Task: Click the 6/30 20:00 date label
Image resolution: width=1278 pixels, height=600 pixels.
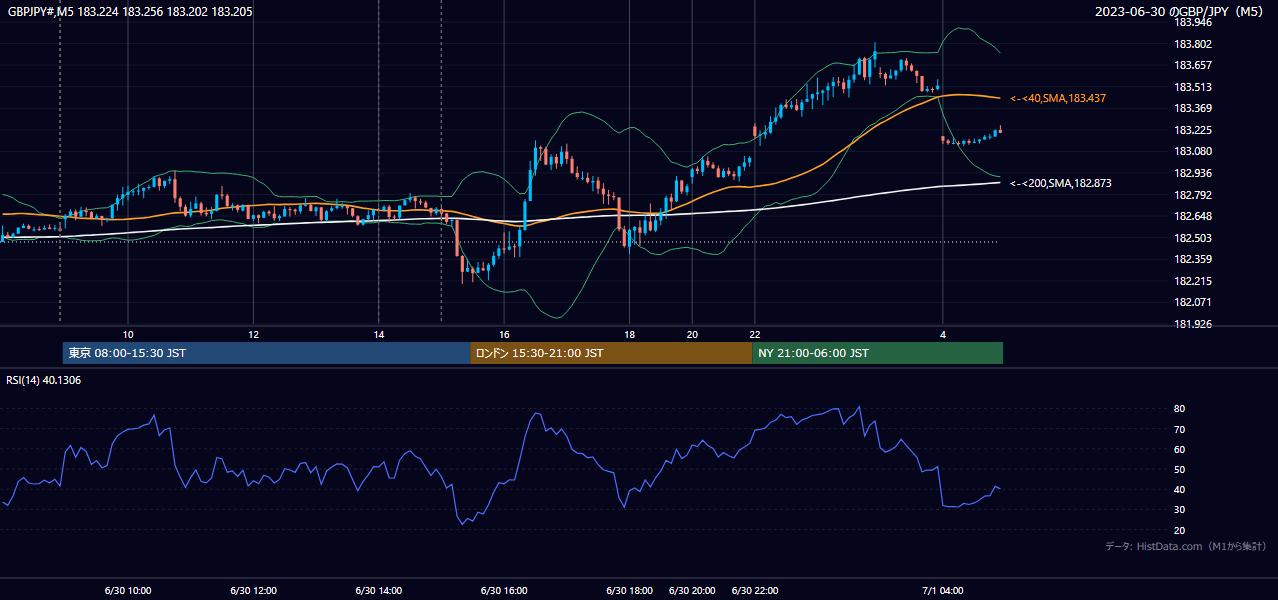Action: tap(692, 591)
